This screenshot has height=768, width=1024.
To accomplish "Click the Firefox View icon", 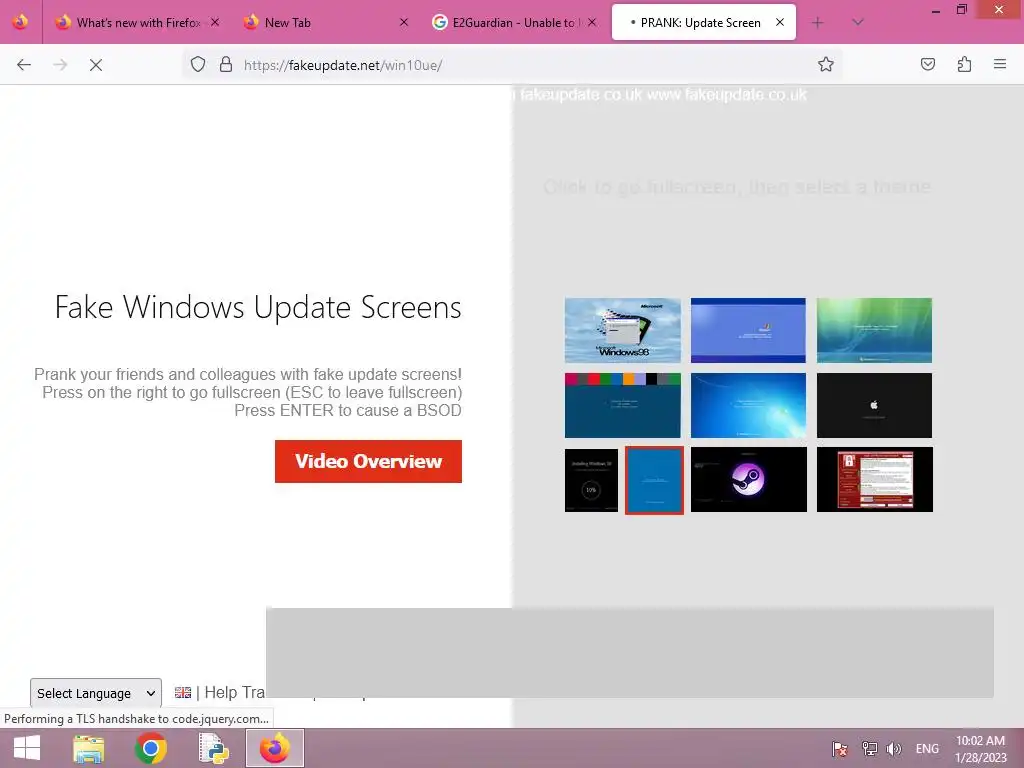I will (x=21, y=22).
